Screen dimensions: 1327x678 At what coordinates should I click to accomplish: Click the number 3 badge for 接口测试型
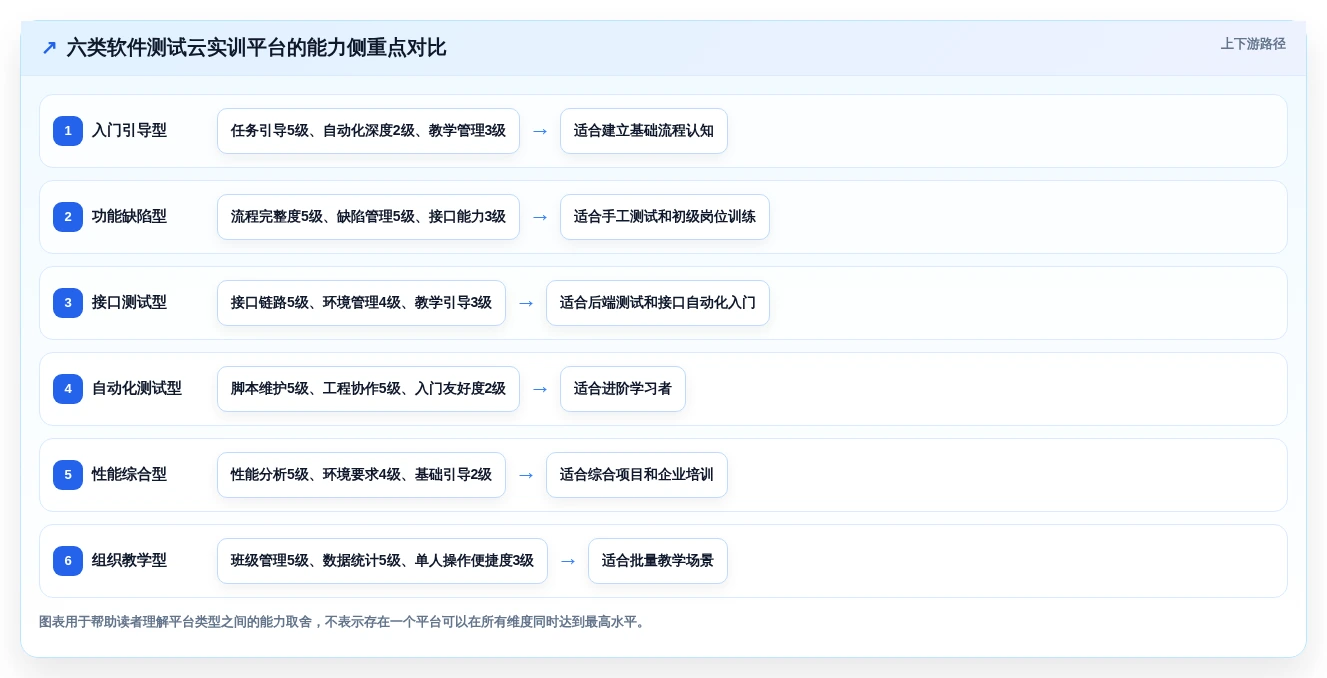pyautogui.click(x=68, y=303)
